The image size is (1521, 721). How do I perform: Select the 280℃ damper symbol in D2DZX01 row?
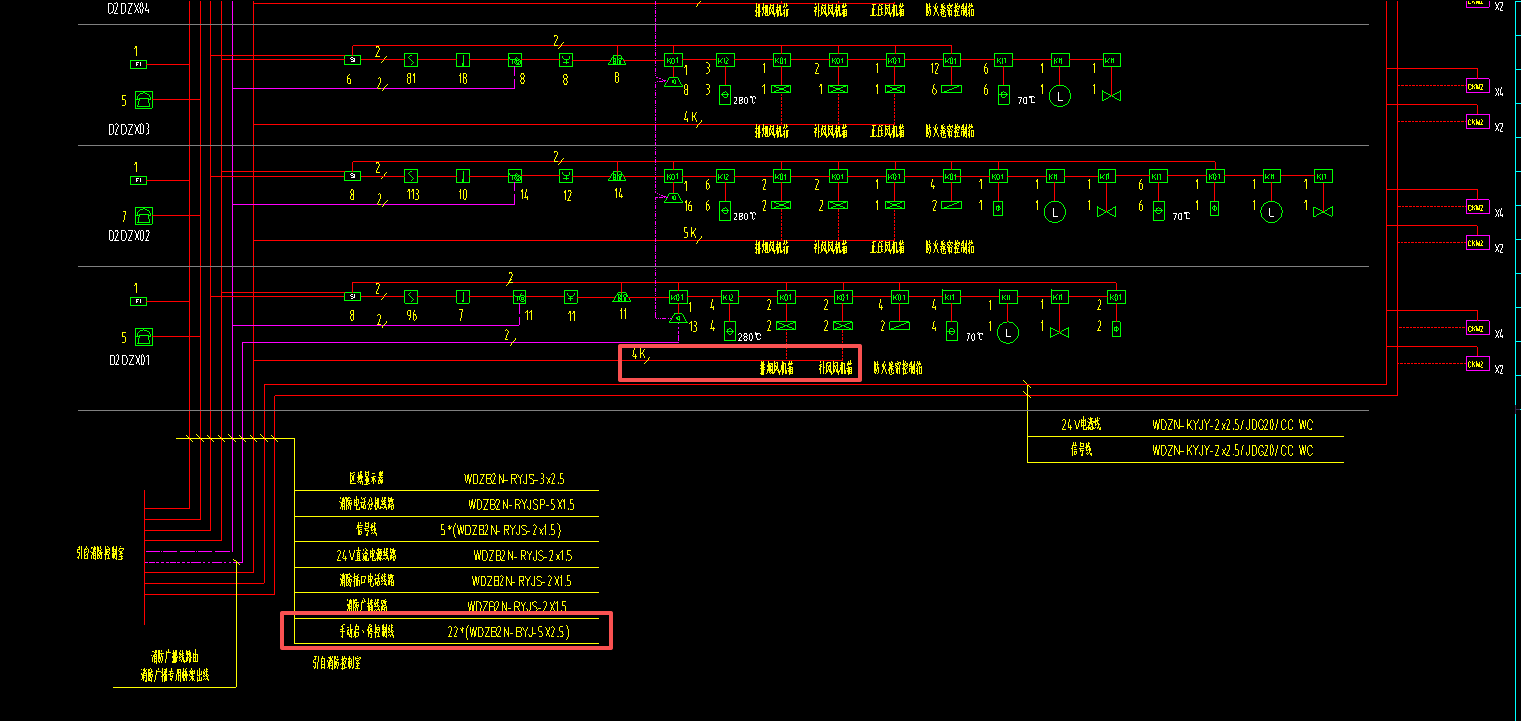pos(729,332)
